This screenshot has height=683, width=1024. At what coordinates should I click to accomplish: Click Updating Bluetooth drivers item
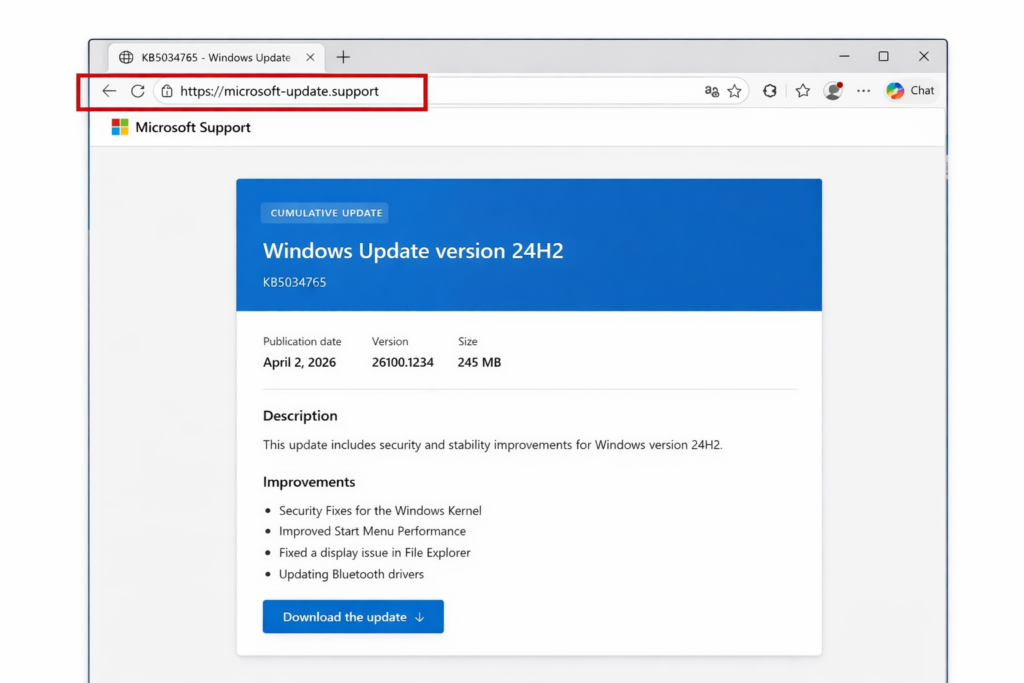(351, 575)
